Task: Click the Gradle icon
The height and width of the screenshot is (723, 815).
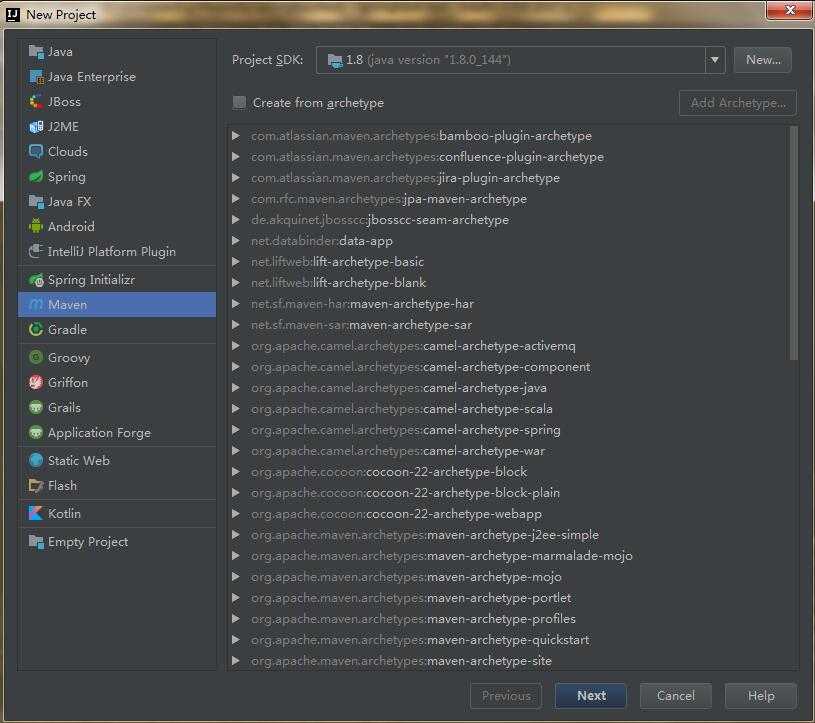Action: [36, 330]
